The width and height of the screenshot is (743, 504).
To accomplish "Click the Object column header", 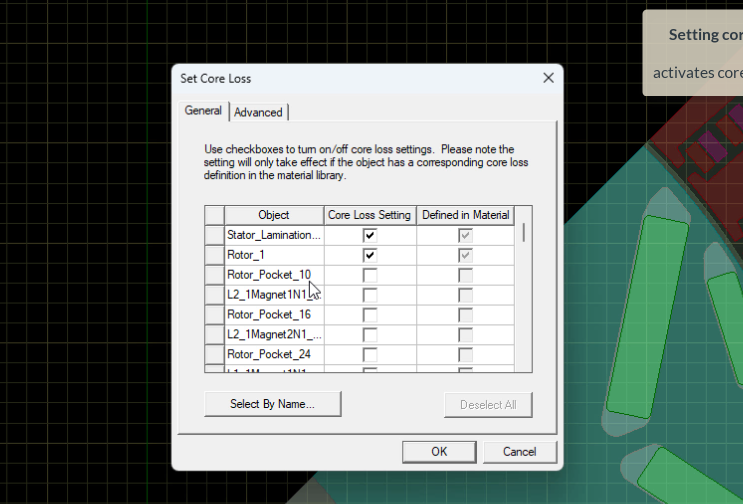I will pyautogui.click(x=274, y=215).
